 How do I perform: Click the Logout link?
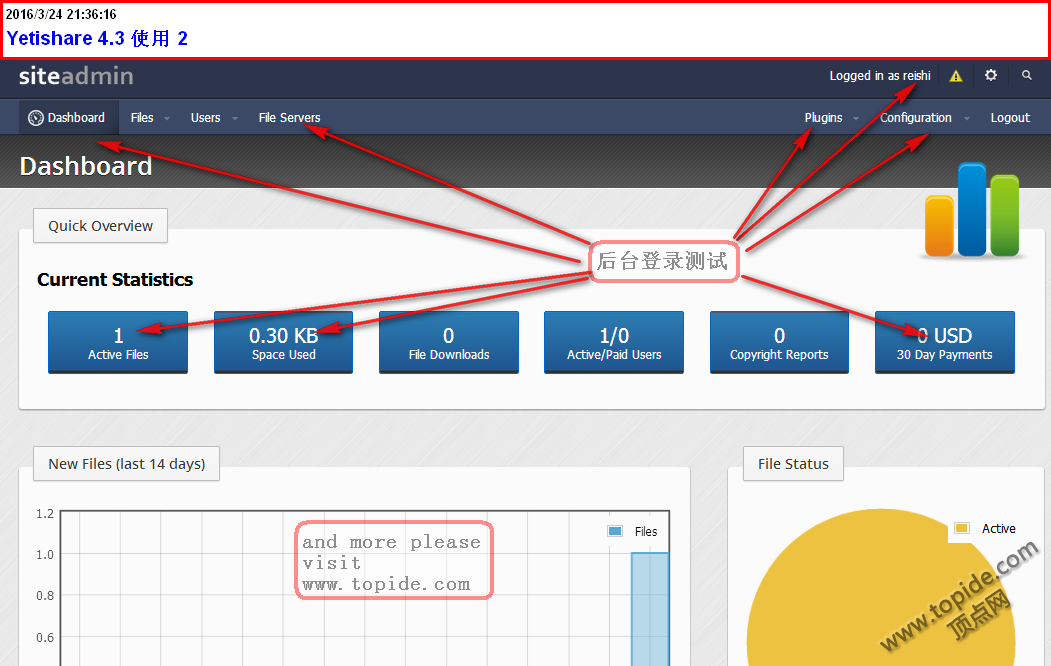[x=1010, y=117]
